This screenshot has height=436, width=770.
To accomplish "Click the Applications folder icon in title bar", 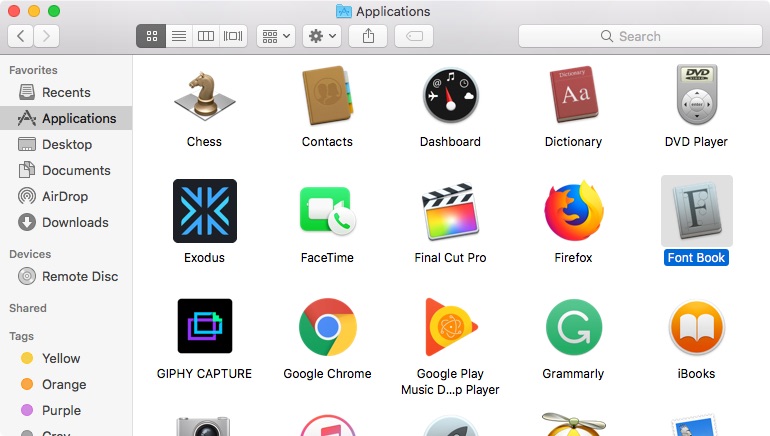I will (344, 11).
